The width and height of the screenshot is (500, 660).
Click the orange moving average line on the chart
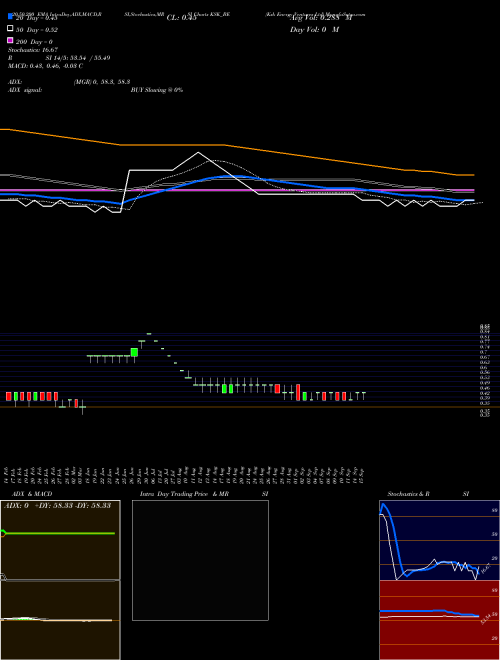coord(237,147)
